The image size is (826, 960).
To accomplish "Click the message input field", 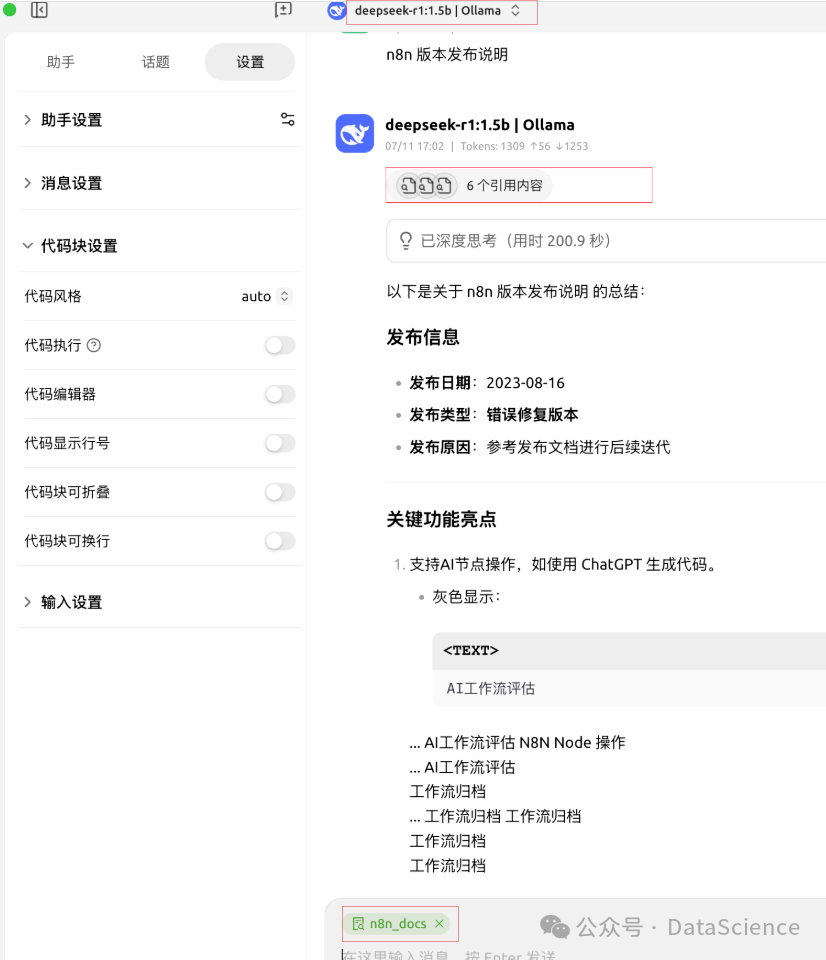I will tap(576, 954).
